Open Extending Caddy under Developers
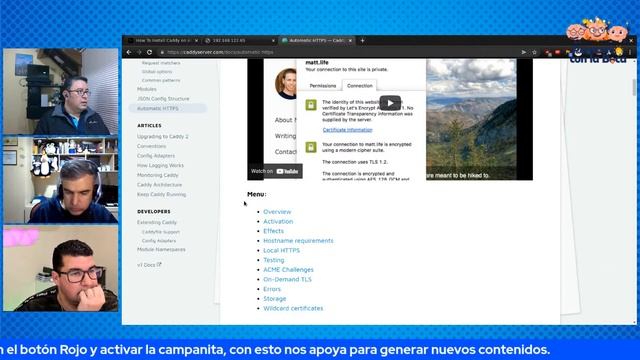Image resolution: width=640 pixels, height=360 pixels. click(157, 222)
